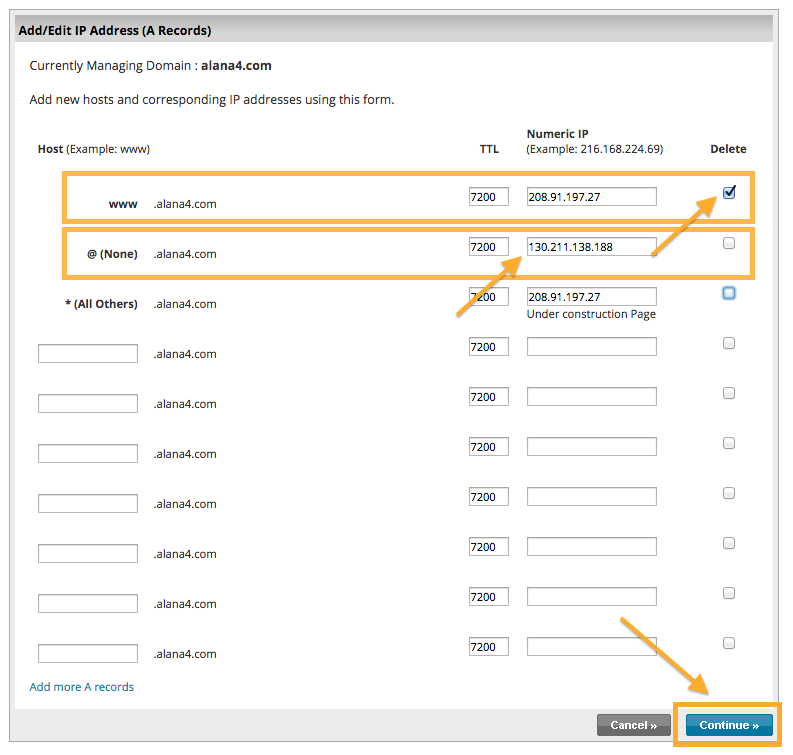Focus the last empty Host input box
The width and height of the screenshot is (793, 755).
(88, 654)
